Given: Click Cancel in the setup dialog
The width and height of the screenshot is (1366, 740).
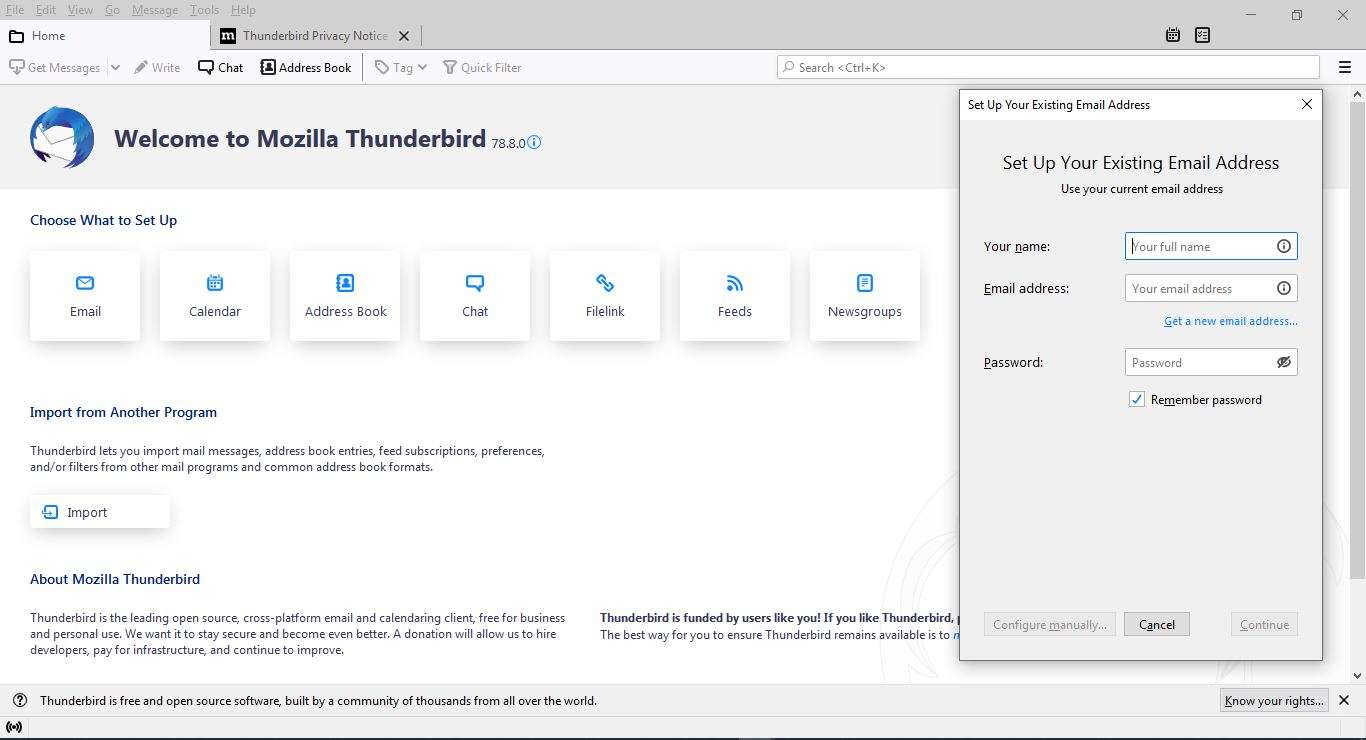Looking at the screenshot, I should pyautogui.click(x=1157, y=624).
